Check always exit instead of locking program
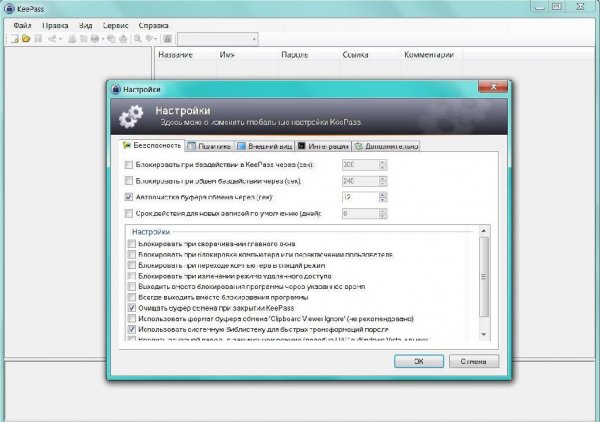 [132, 297]
